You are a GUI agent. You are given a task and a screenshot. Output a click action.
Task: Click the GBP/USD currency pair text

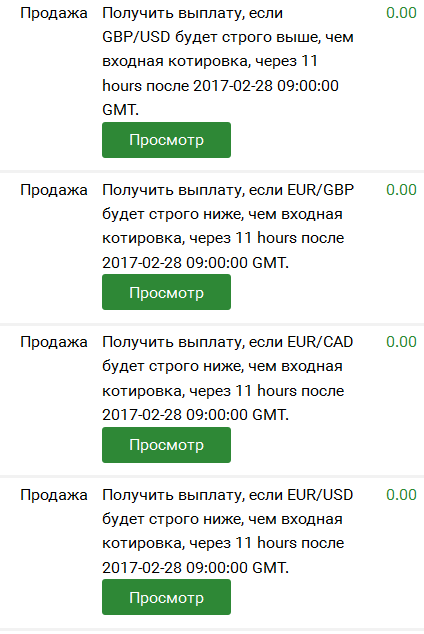tap(136, 37)
